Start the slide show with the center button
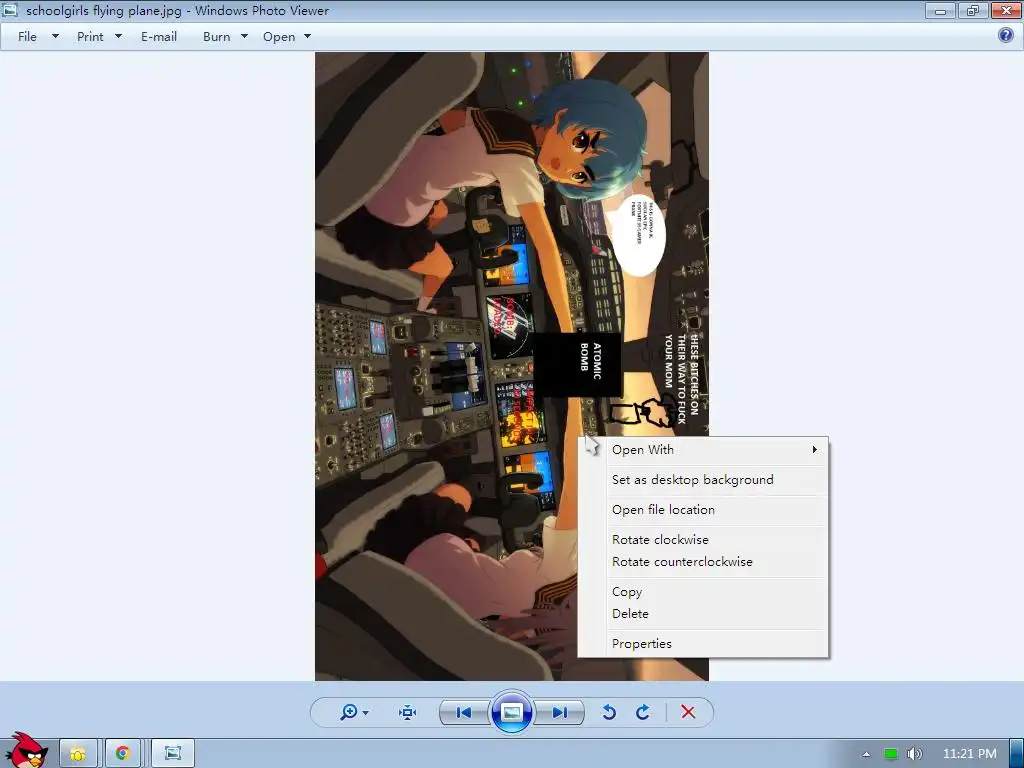 (x=511, y=712)
